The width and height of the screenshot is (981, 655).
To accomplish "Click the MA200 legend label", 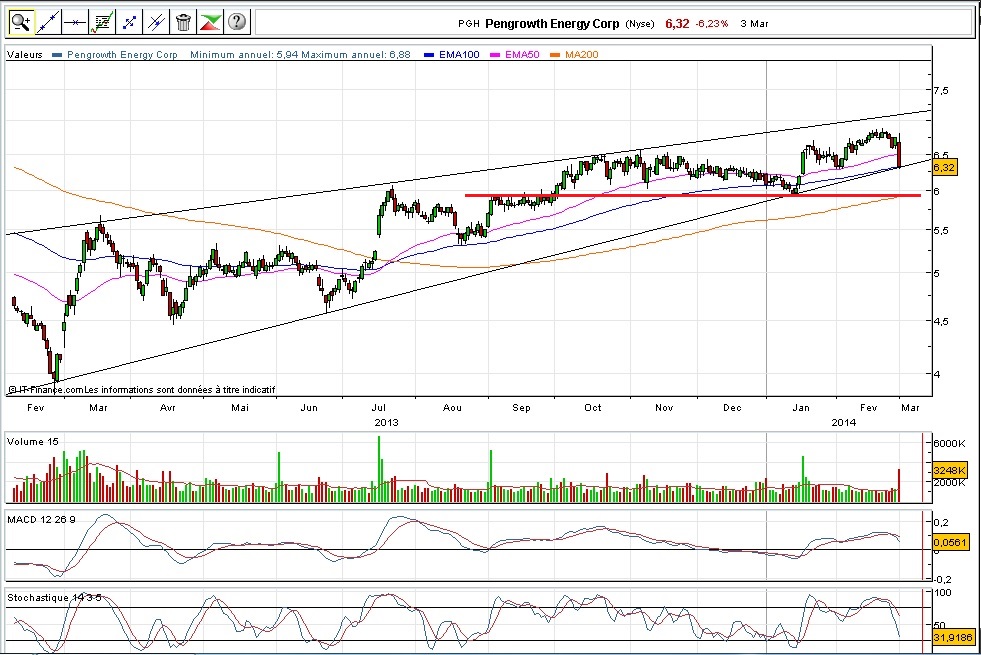I will click(x=581, y=54).
